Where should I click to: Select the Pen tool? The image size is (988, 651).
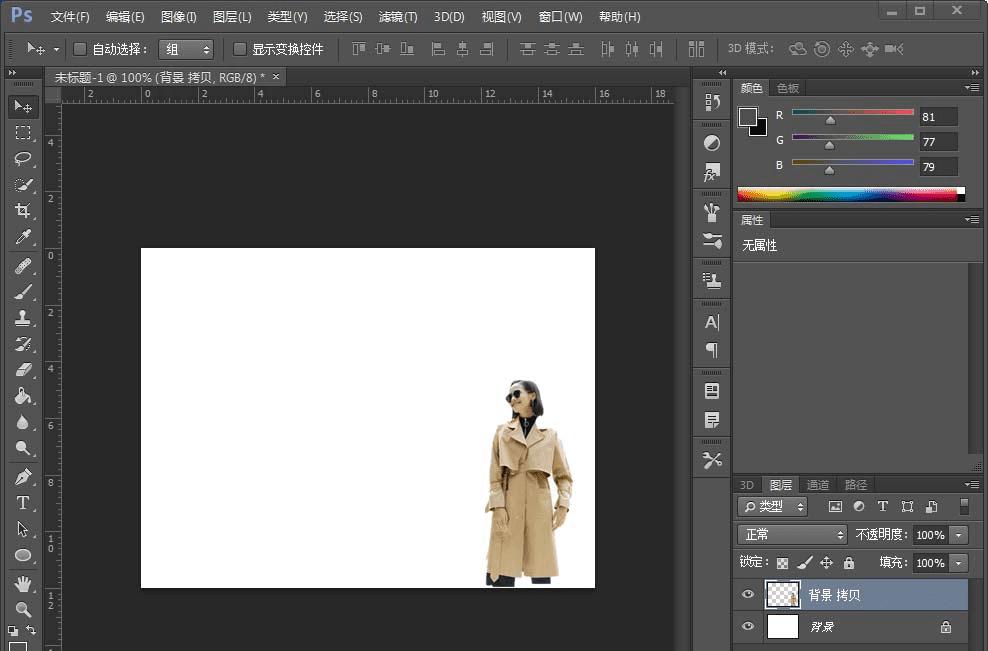point(23,477)
